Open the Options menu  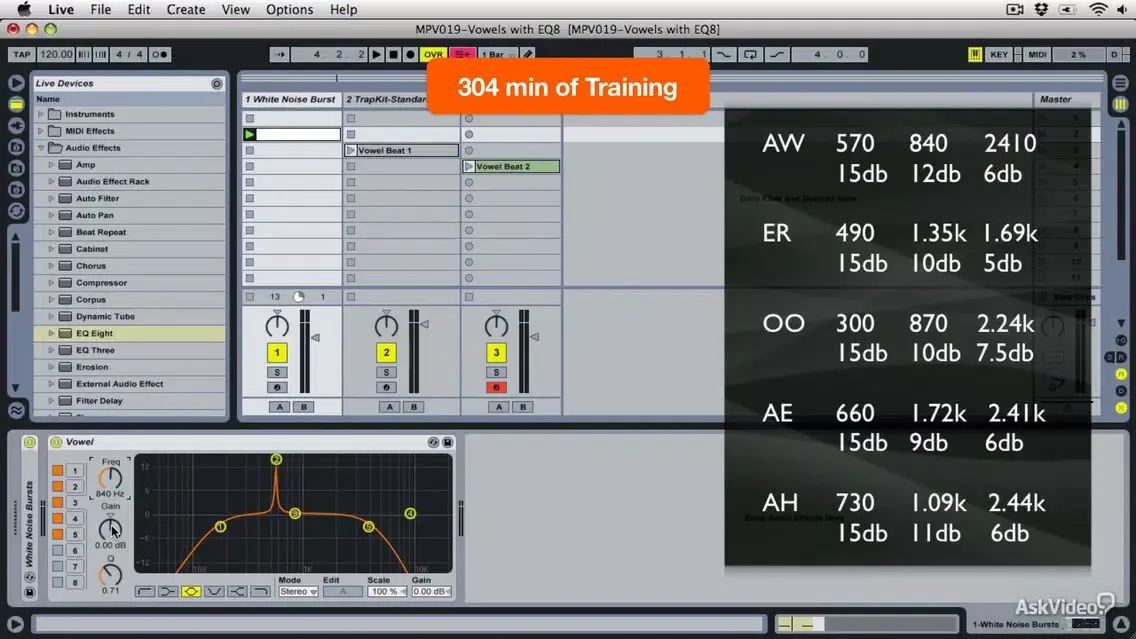pyautogui.click(x=289, y=9)
